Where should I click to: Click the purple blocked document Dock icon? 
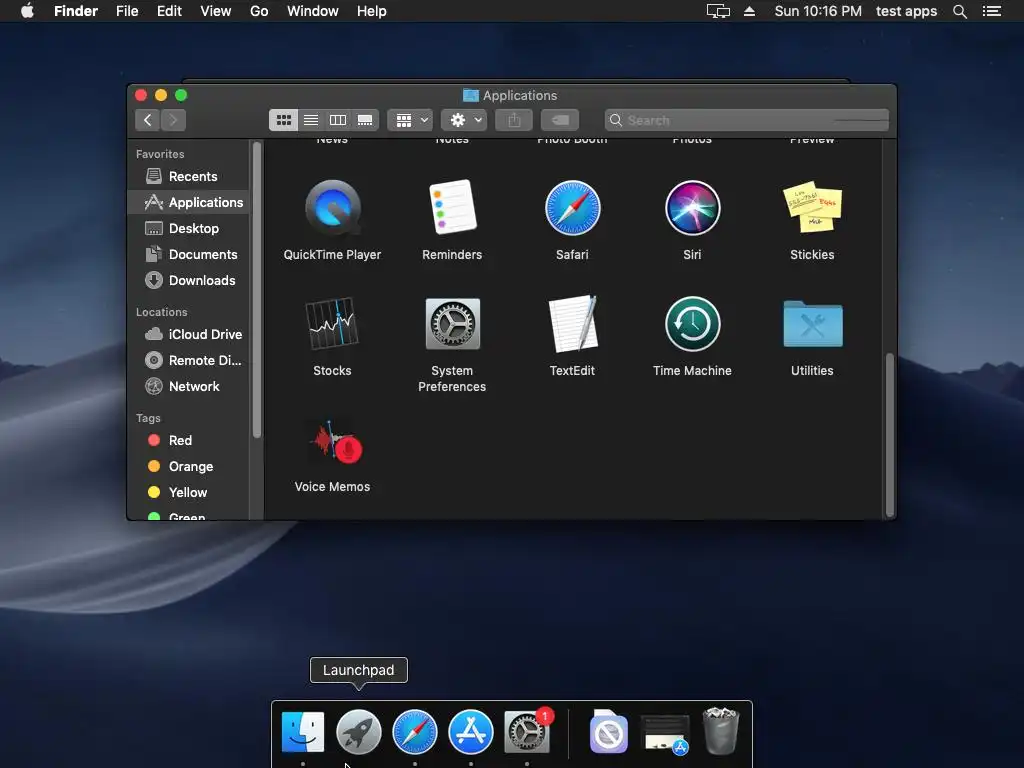(x=608, y=731)
